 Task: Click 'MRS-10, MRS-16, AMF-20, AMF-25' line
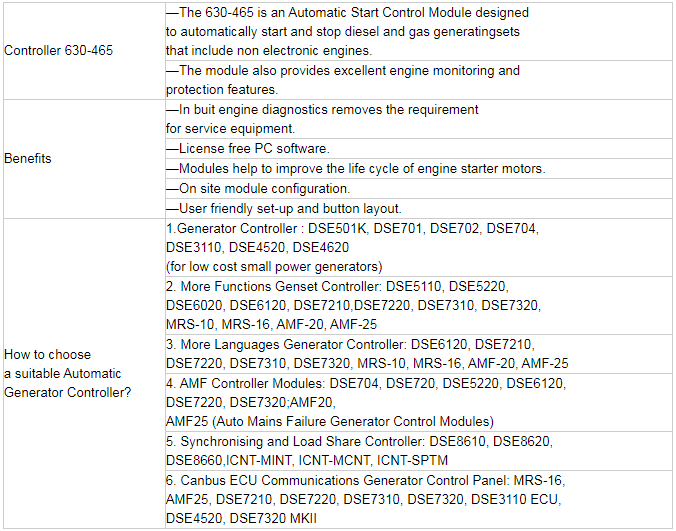coord(272,324)
